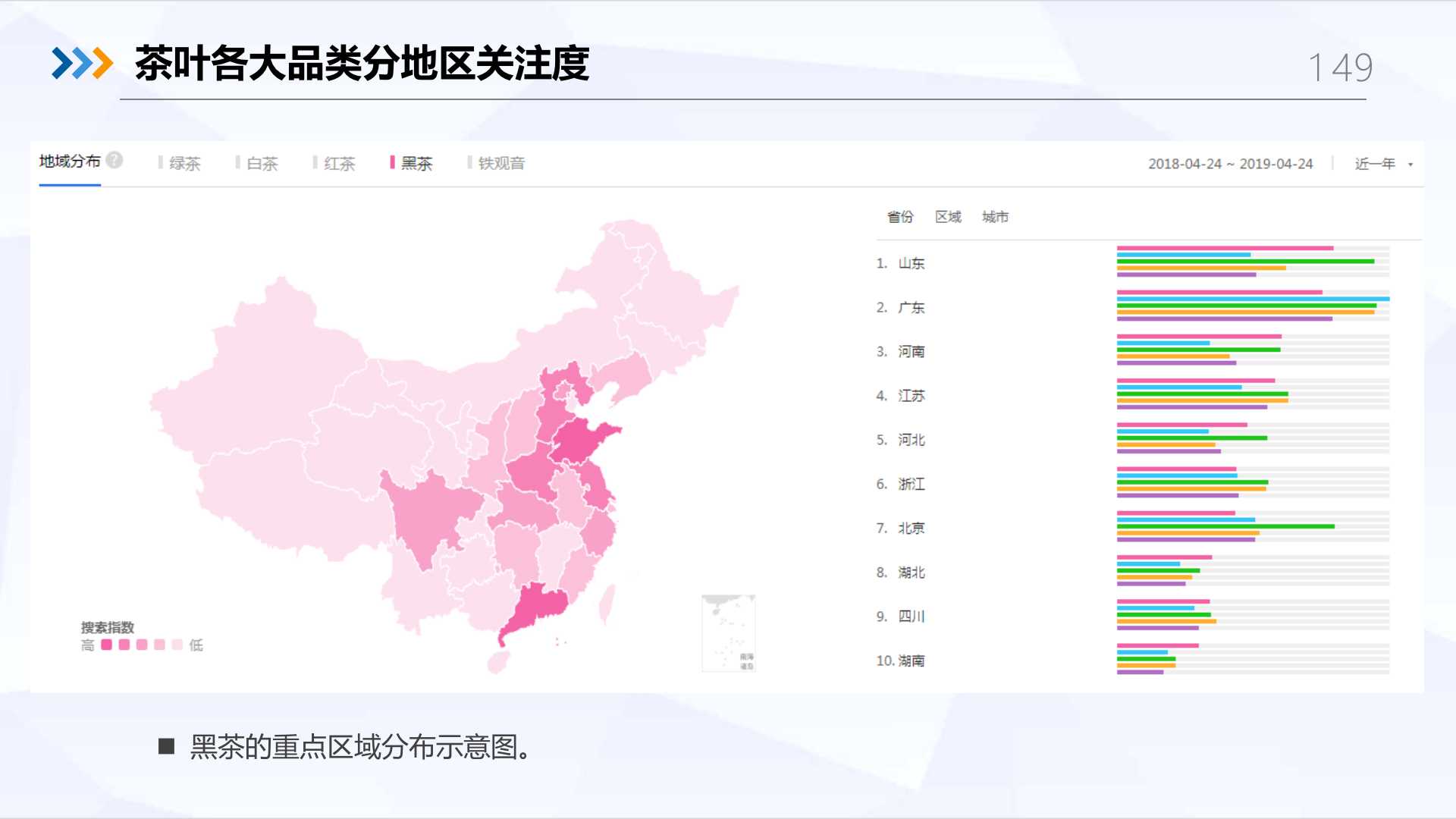The image size is (1456, 819).
Task: Click the pink bar for 山东
Action: [x=1225, y=248]
